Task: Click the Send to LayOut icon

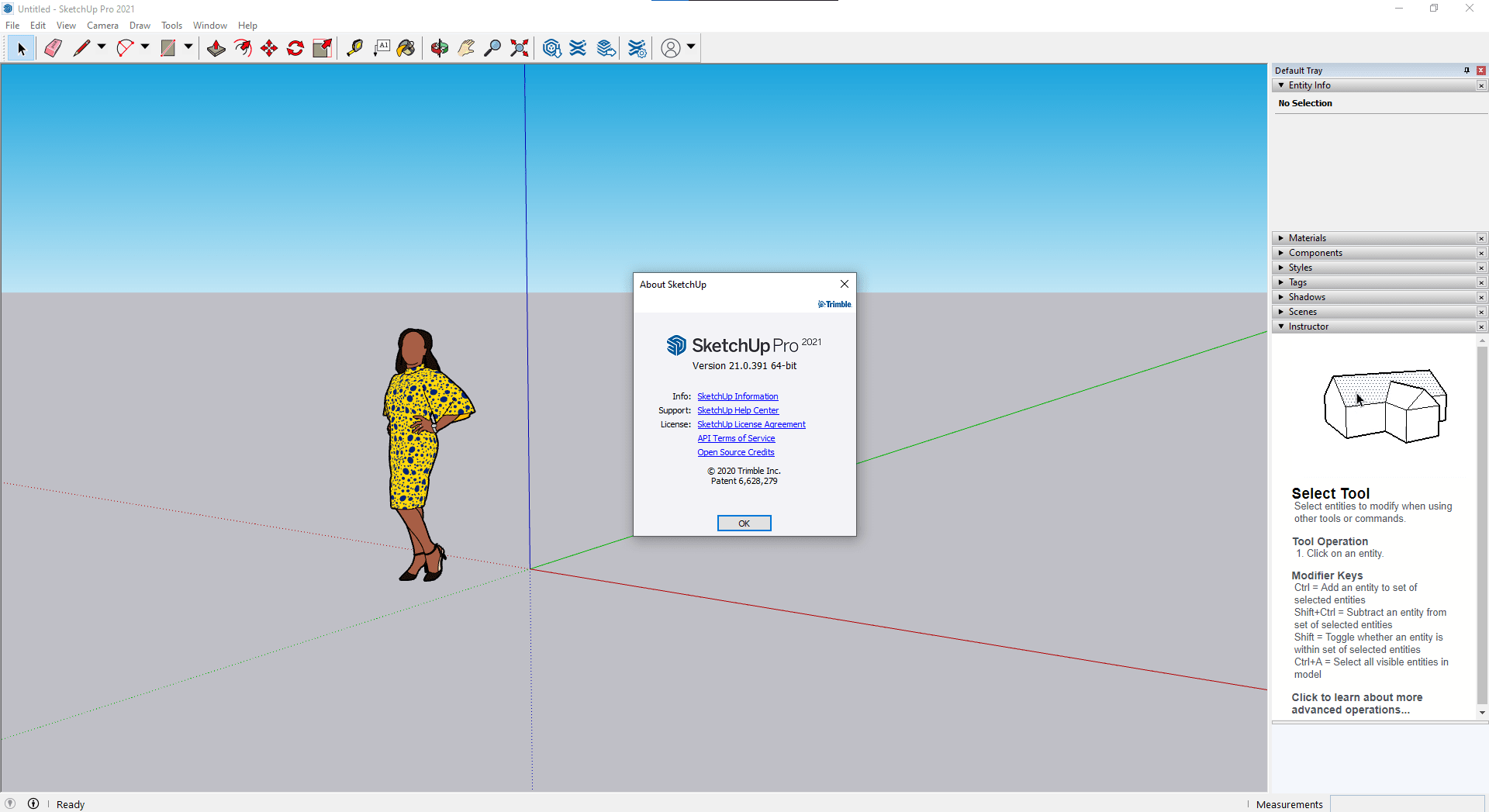Action: pos(606,48)
